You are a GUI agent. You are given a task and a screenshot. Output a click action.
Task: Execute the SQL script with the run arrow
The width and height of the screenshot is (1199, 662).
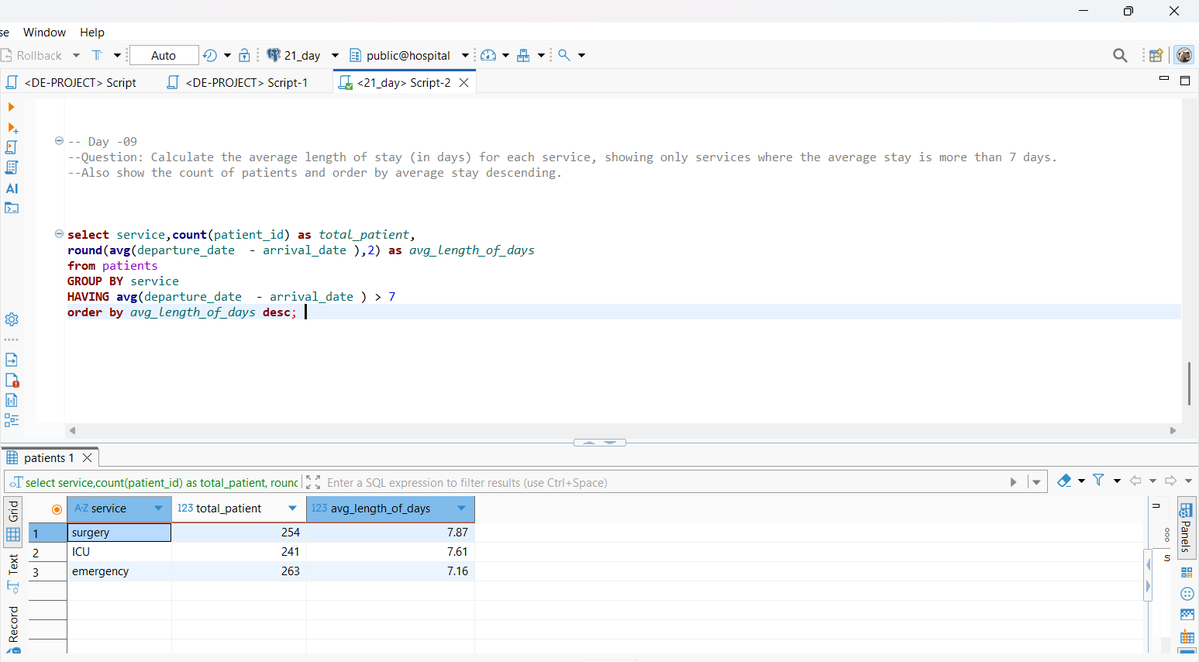pos(12,107)
